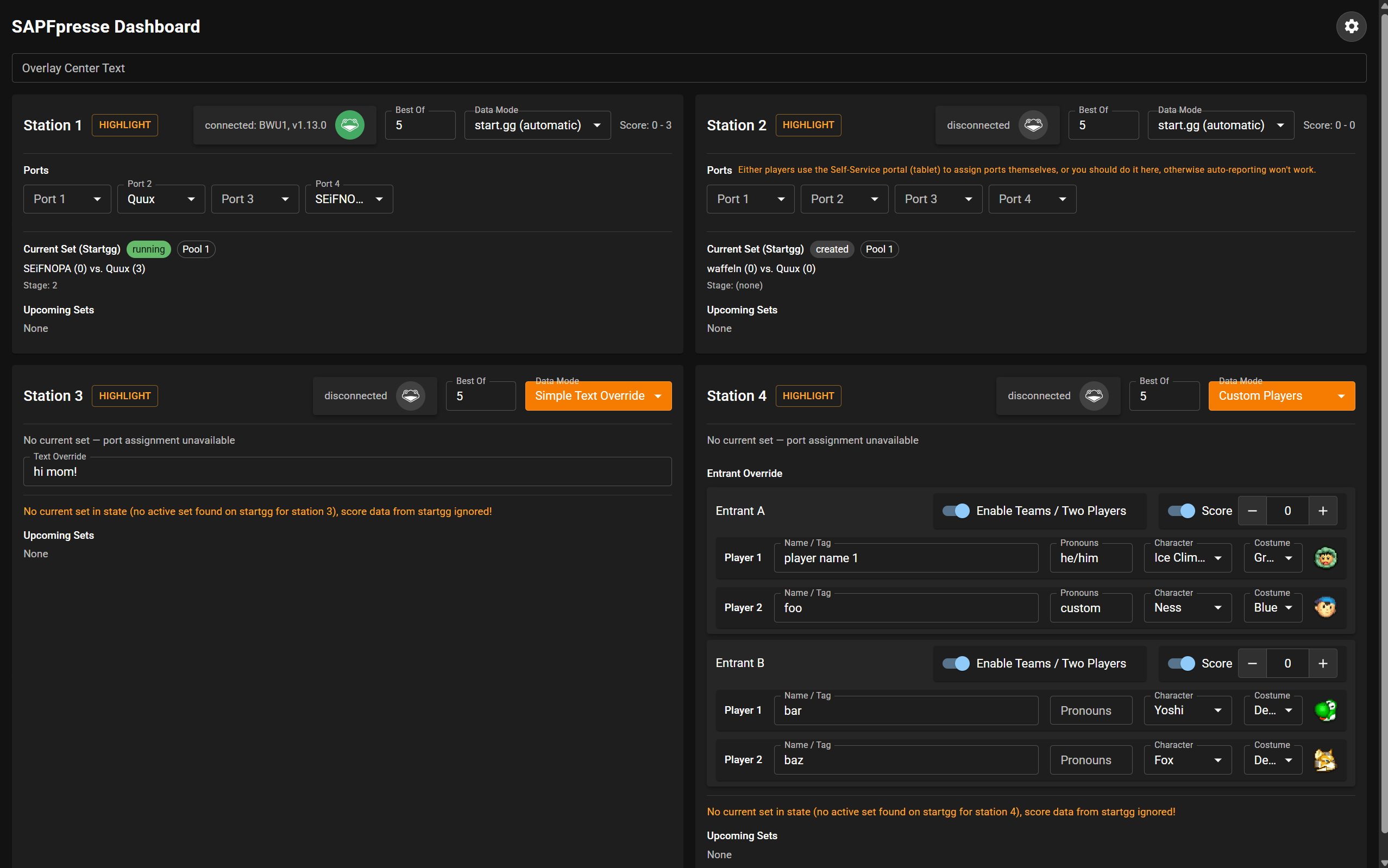Click the Ness character icon
This screenshot has height=868, width=1388.
click(1325, 607)
